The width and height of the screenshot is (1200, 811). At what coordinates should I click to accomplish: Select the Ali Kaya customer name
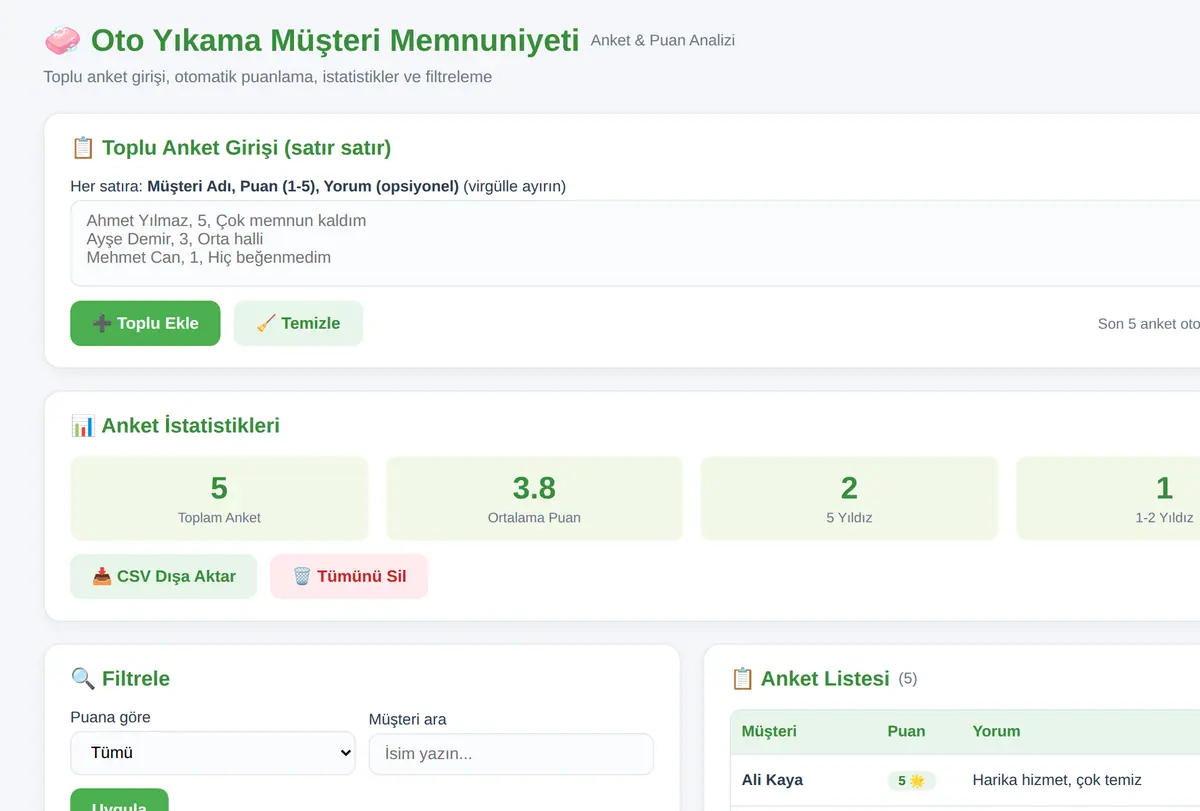[772, 780]
